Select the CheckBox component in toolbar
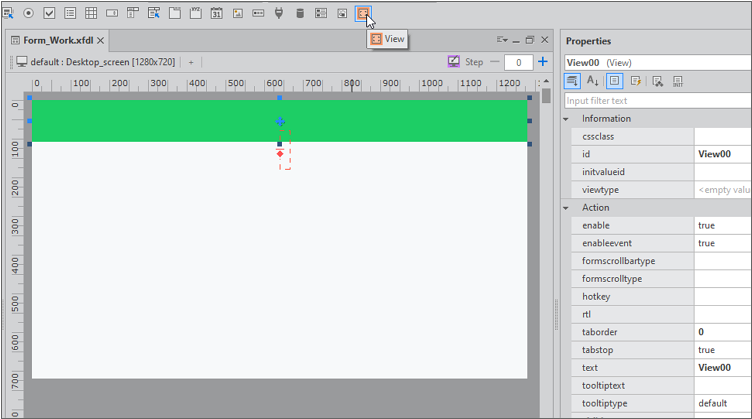 tap(49, 14)
